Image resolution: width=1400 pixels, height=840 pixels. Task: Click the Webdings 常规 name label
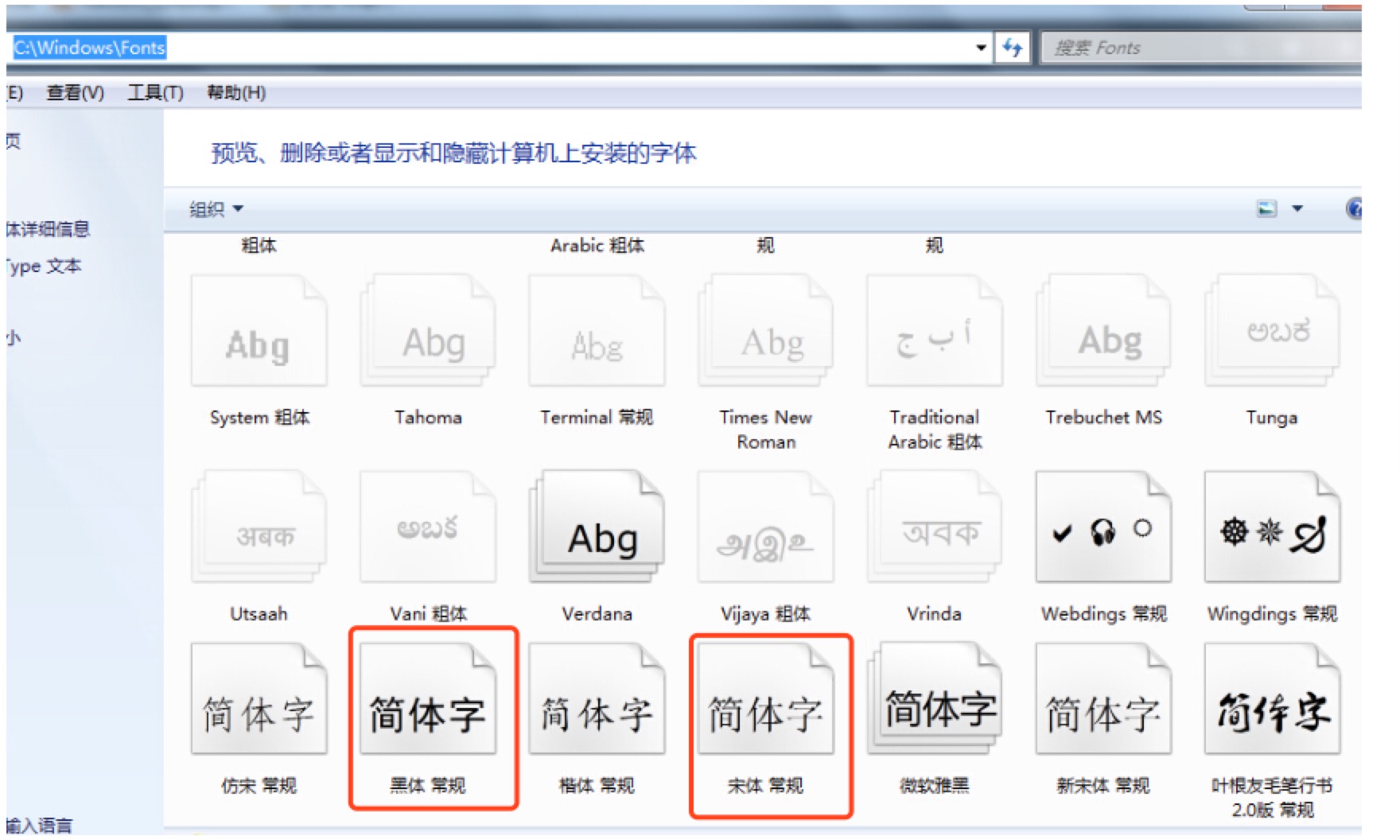point(1103,614)
